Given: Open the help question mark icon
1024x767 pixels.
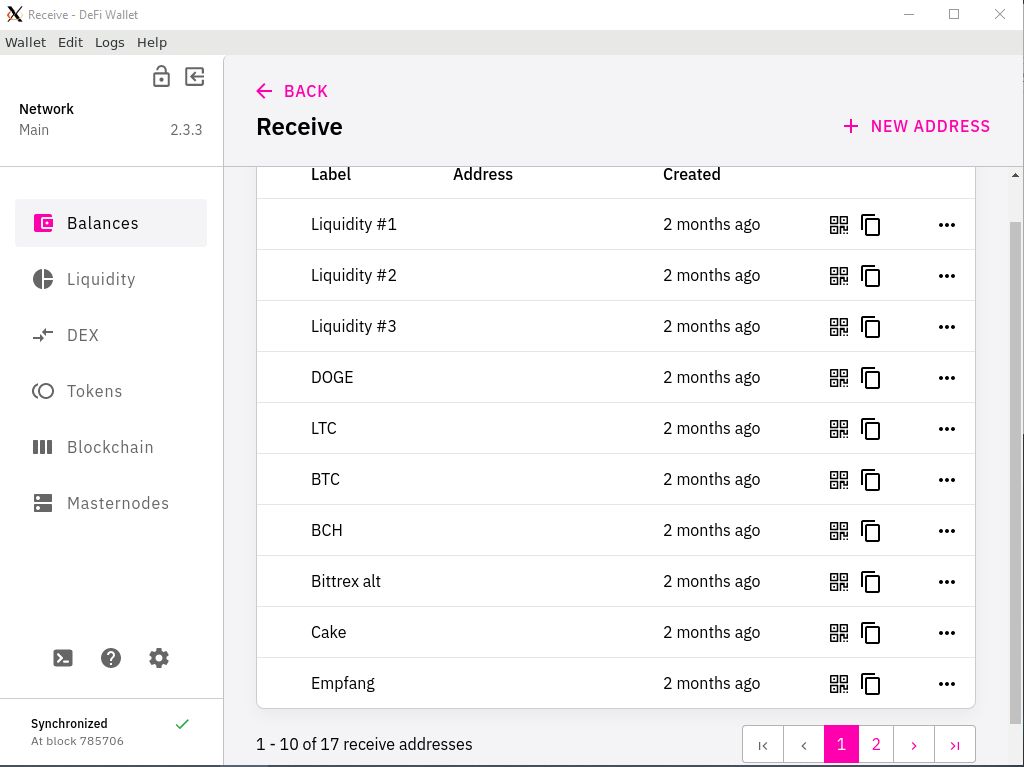Looking at the screenshot, I should (111, 658).
